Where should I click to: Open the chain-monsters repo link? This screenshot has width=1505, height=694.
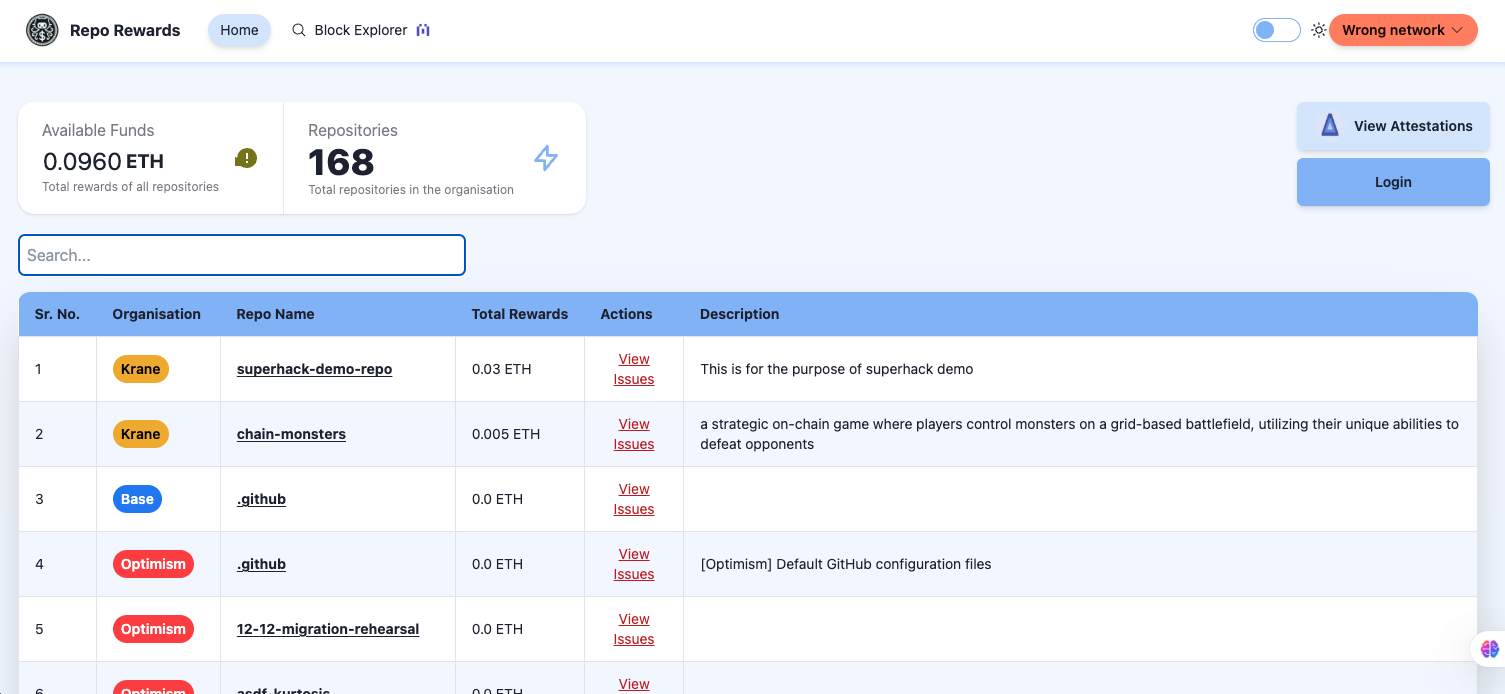(291, 434)
